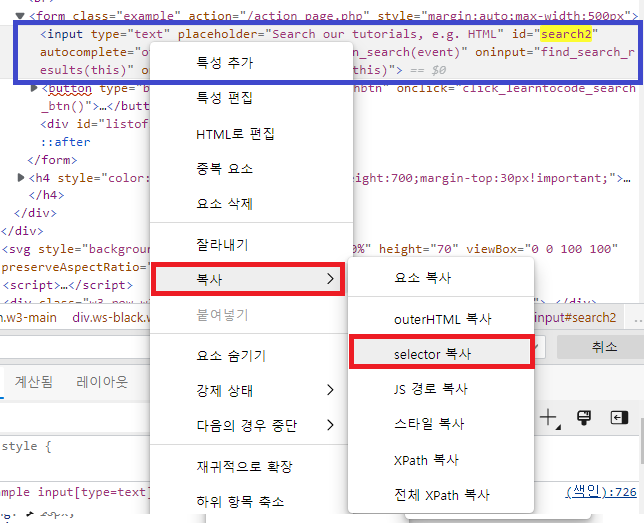
Task: Switch to the '레이아웃' layout tab
Action: 102,382
